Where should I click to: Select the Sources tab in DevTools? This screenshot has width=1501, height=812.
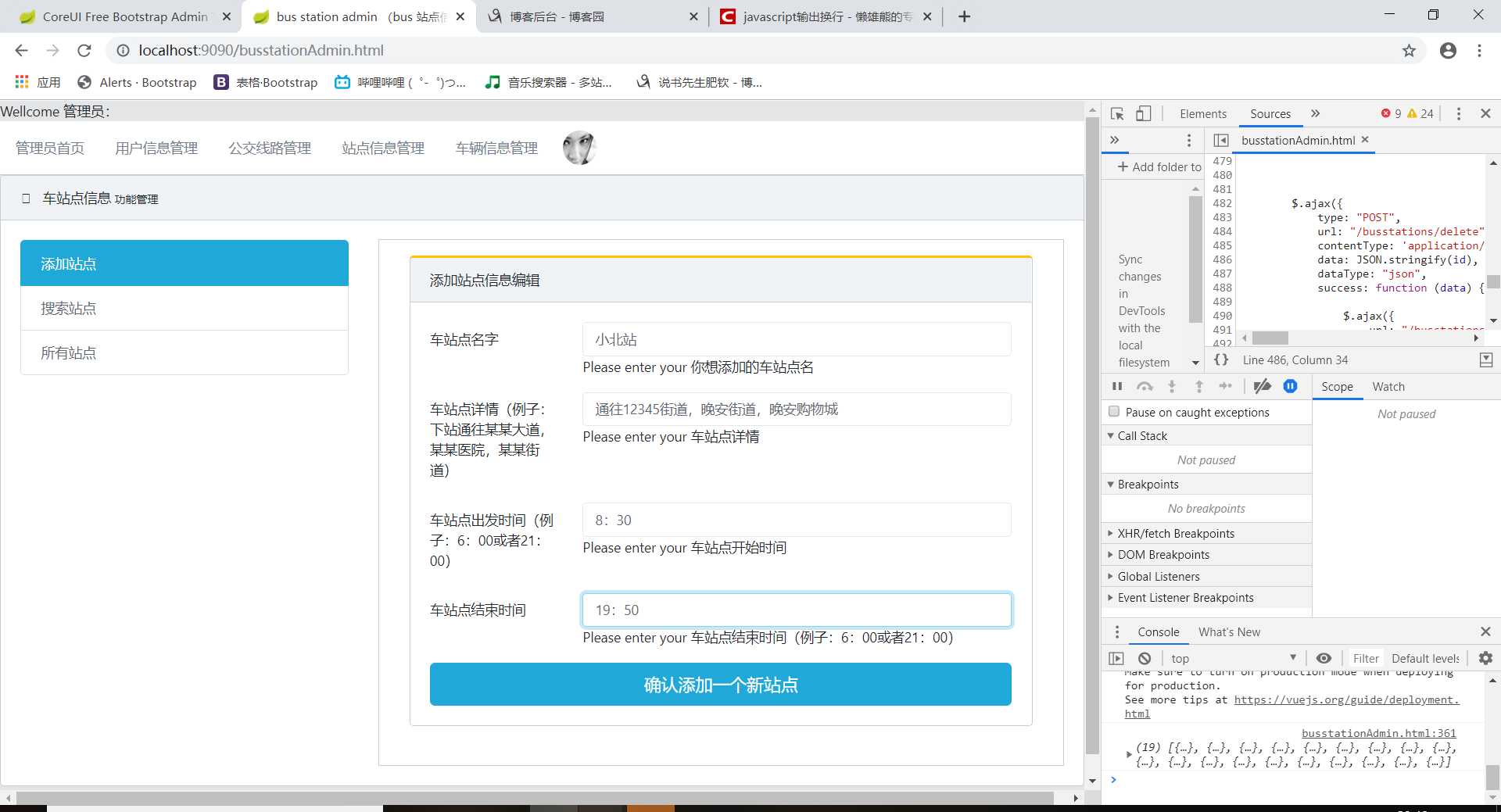tap(1270, 113)
